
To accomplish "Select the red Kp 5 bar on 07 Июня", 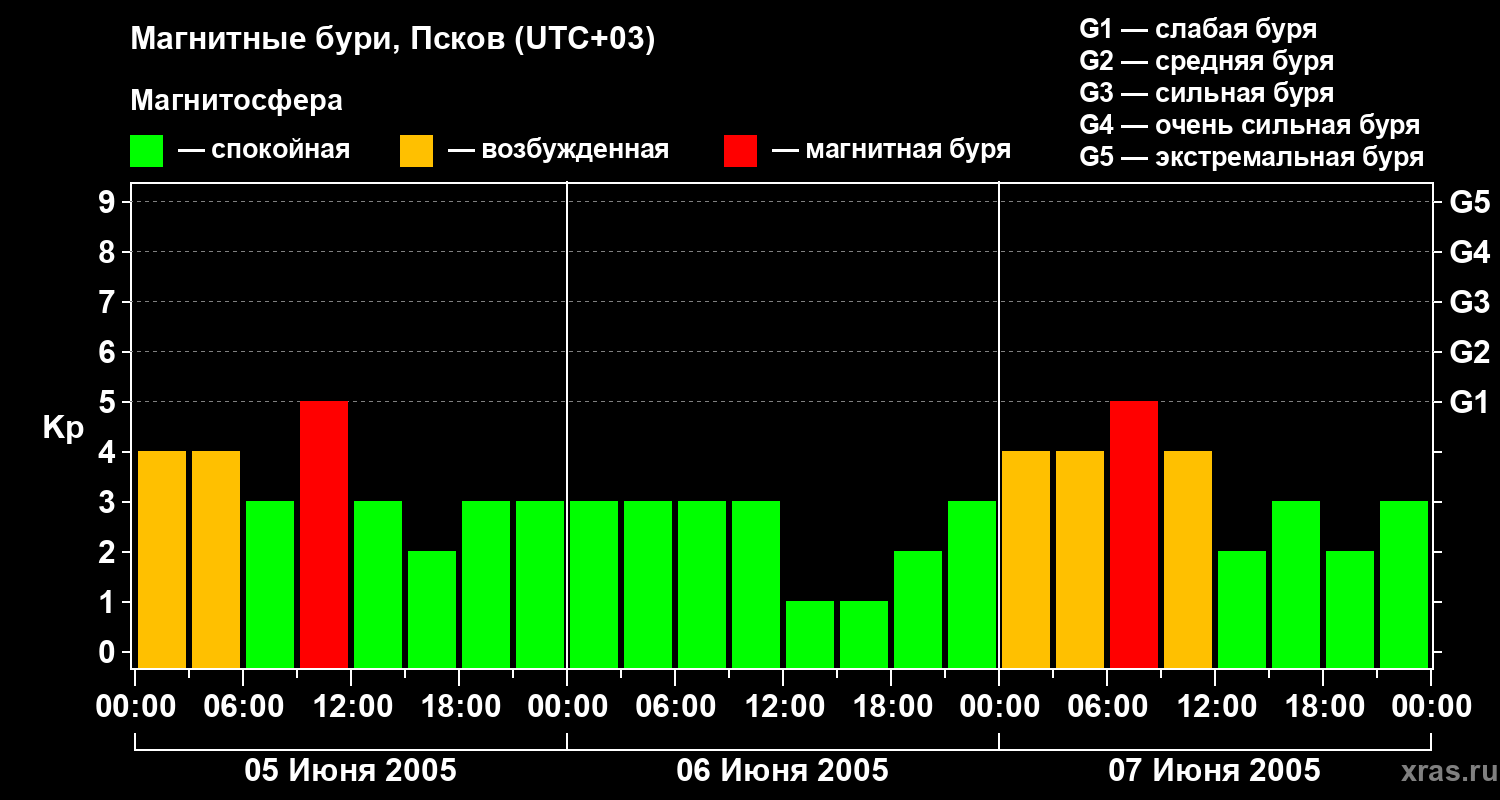I will [1134, 534].
